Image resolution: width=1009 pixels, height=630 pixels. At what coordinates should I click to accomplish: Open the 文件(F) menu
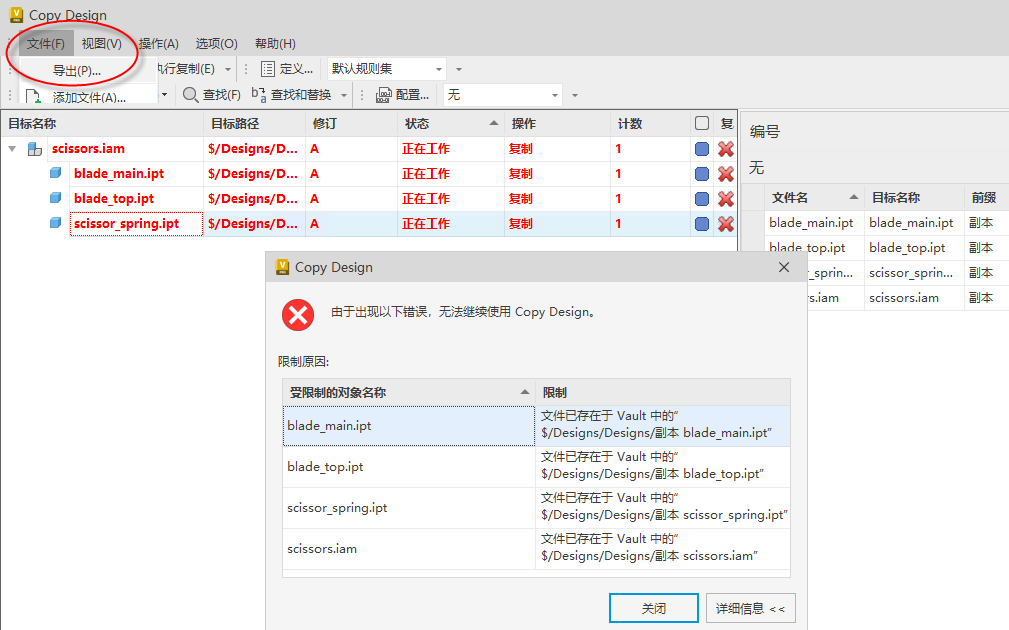(x=46, y=44)
